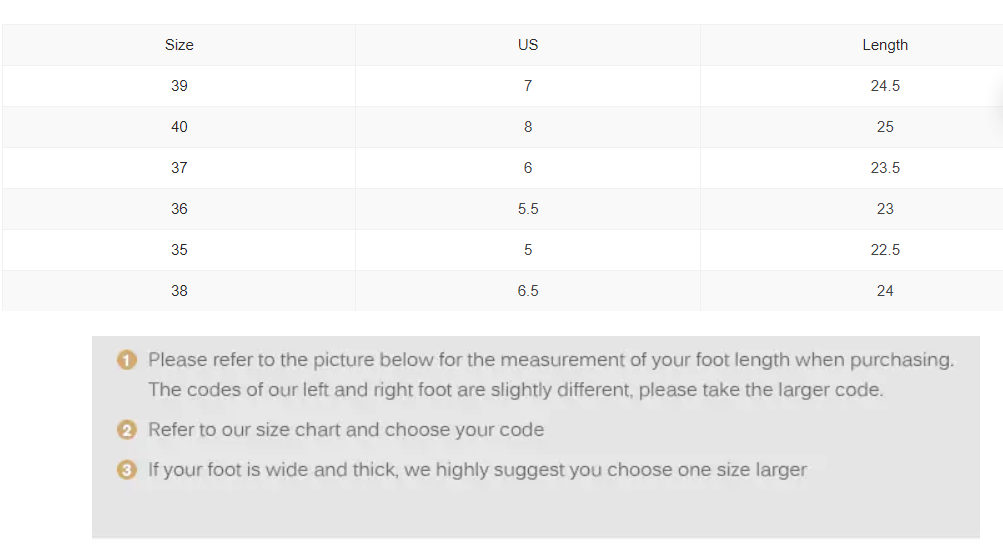Click the "Please refer to the picture below" line
Screen dimensions: 1003x553
point(551,360)
